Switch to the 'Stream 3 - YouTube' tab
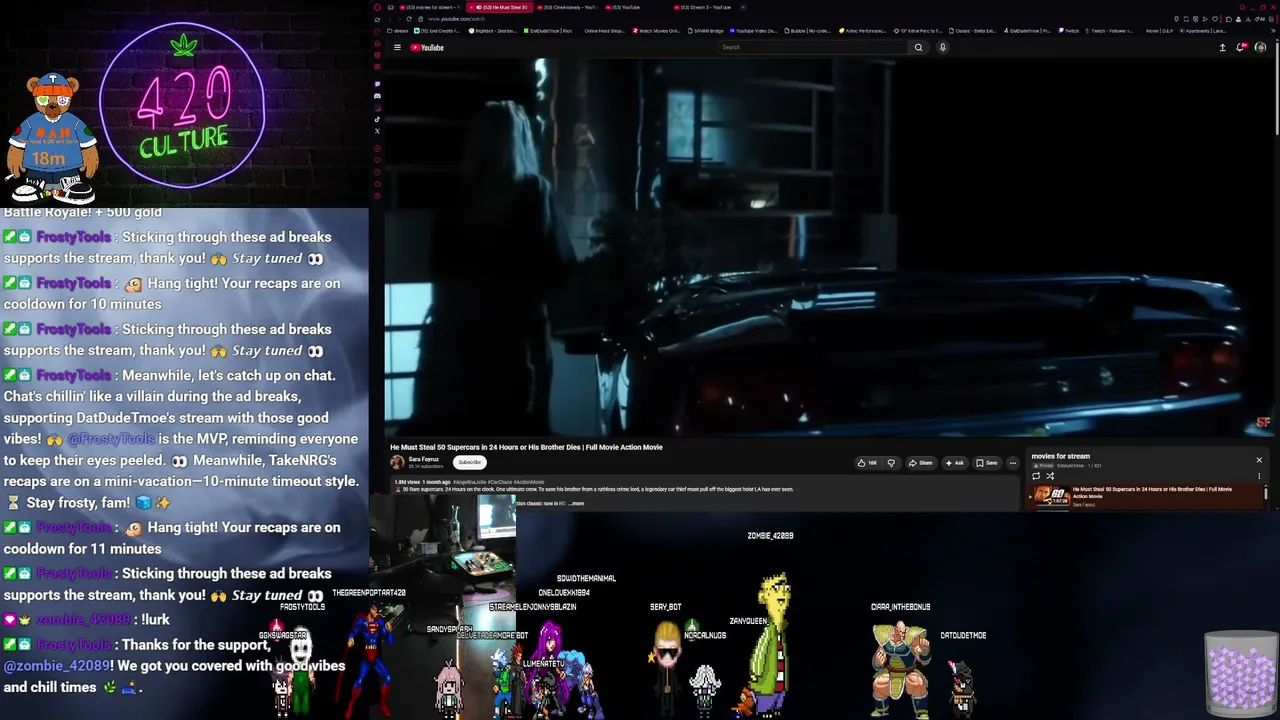 pos(705,7)
